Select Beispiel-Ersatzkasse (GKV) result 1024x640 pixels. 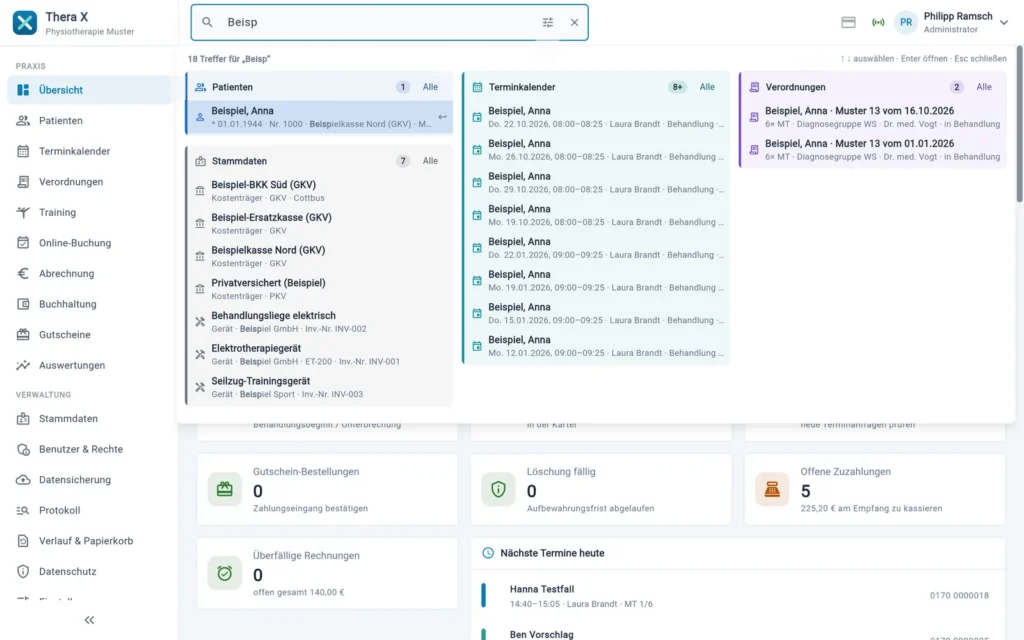click(320, 223)
